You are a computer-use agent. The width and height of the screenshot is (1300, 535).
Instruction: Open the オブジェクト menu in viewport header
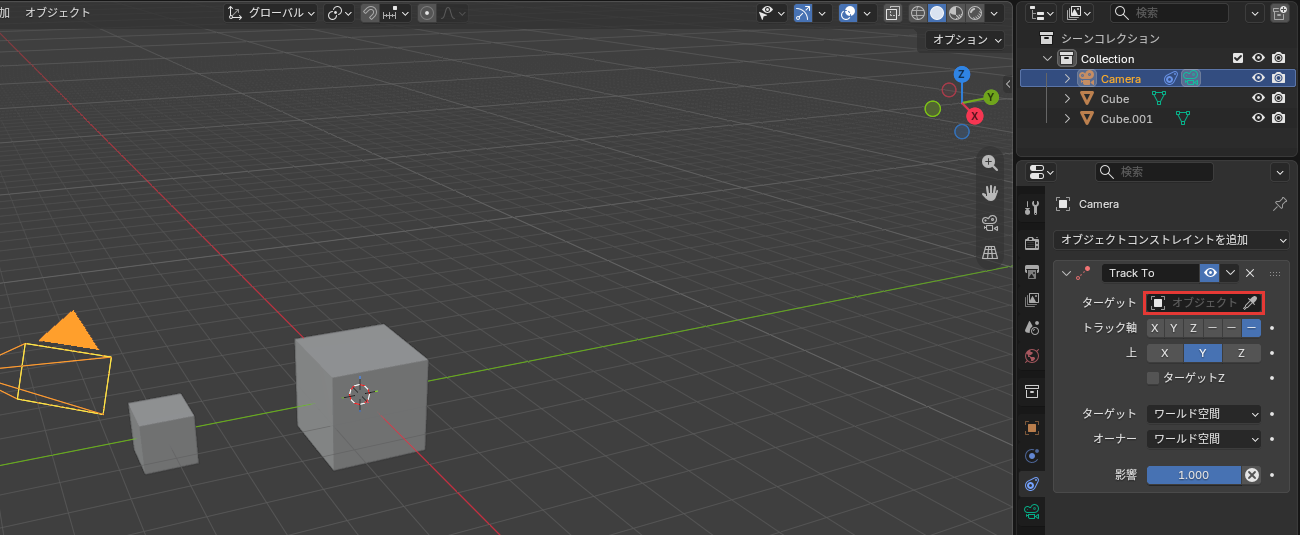[x=57, y=13]
